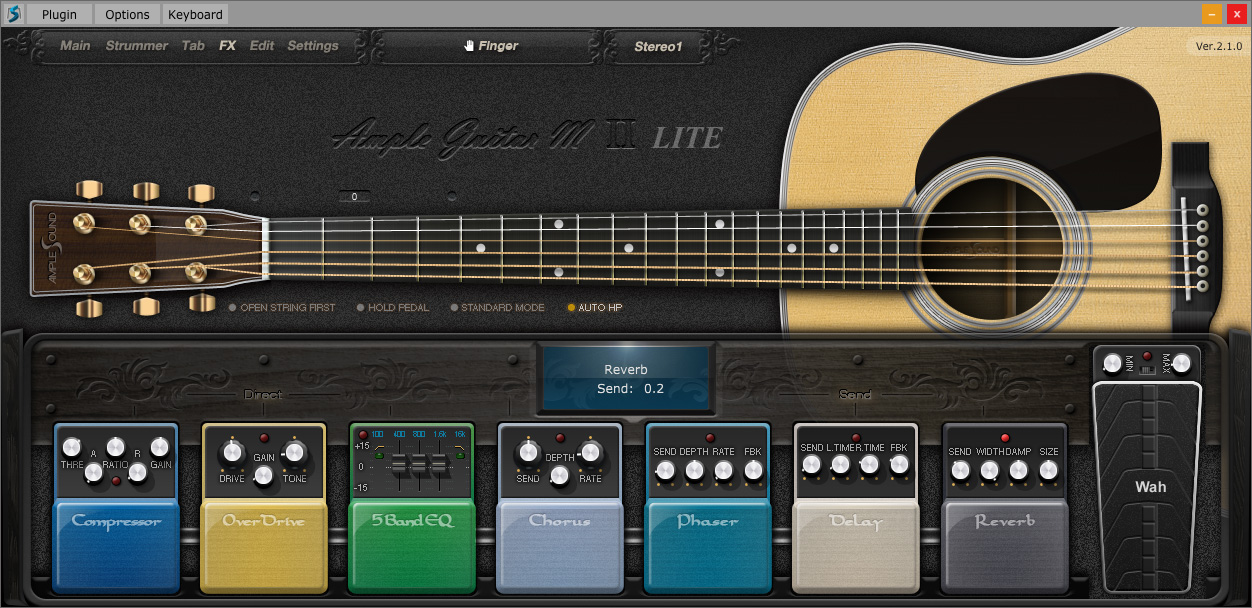Select the FX tab

[x=228, y=46]
